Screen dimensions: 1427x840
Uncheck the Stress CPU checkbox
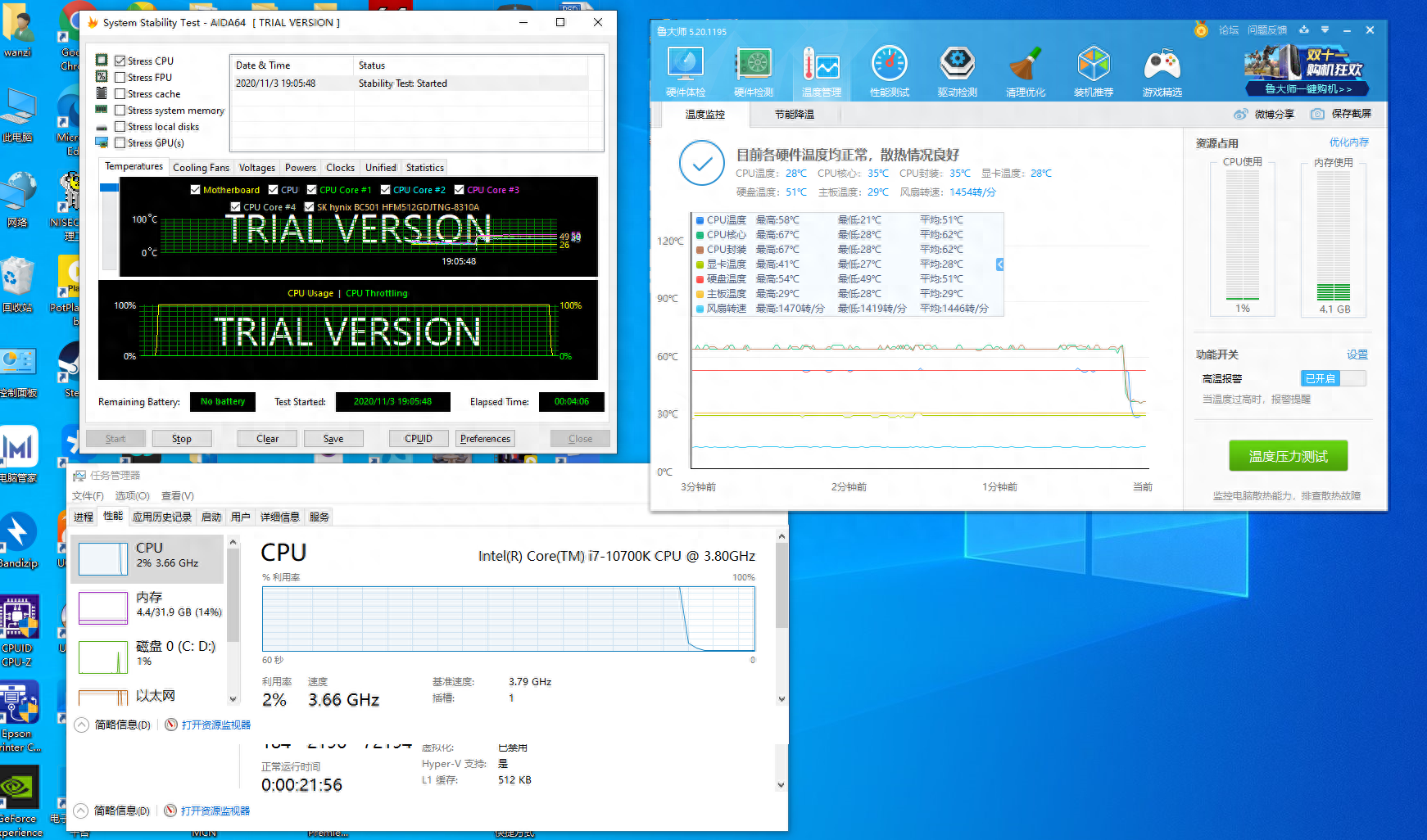(x=120, y=61)
